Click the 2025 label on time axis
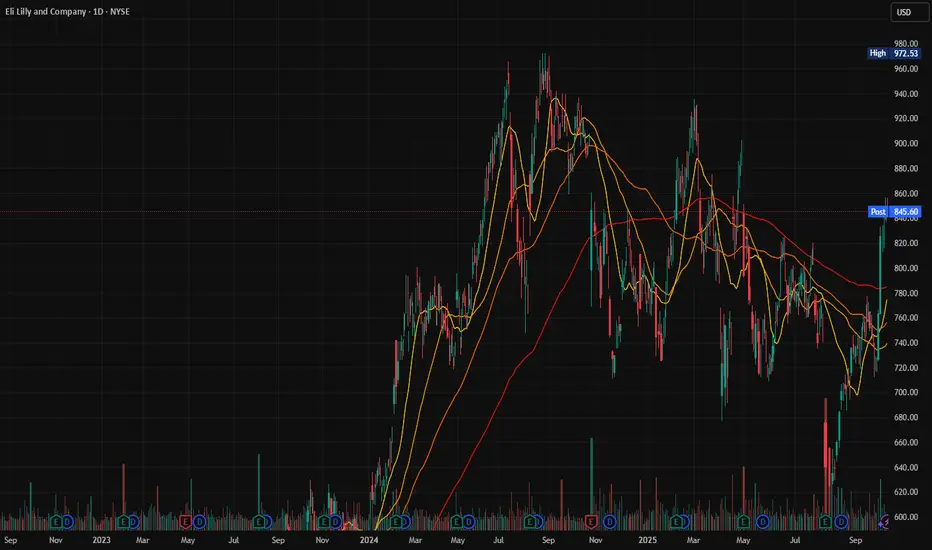 (x=647, y=540)
